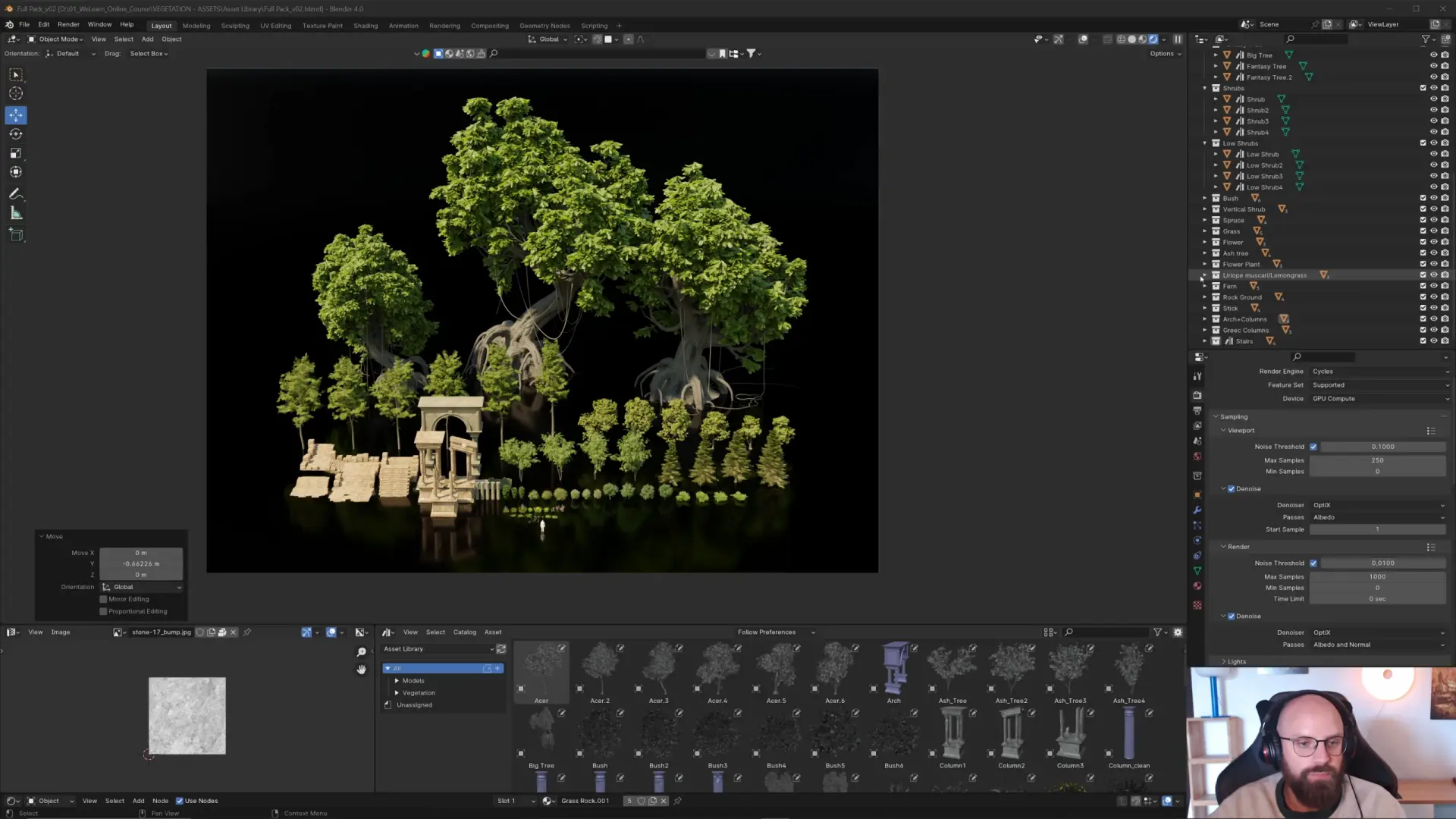Pick the Add Cube tool
Screen dimensions: 1456x819
click(x=16, y=235)
